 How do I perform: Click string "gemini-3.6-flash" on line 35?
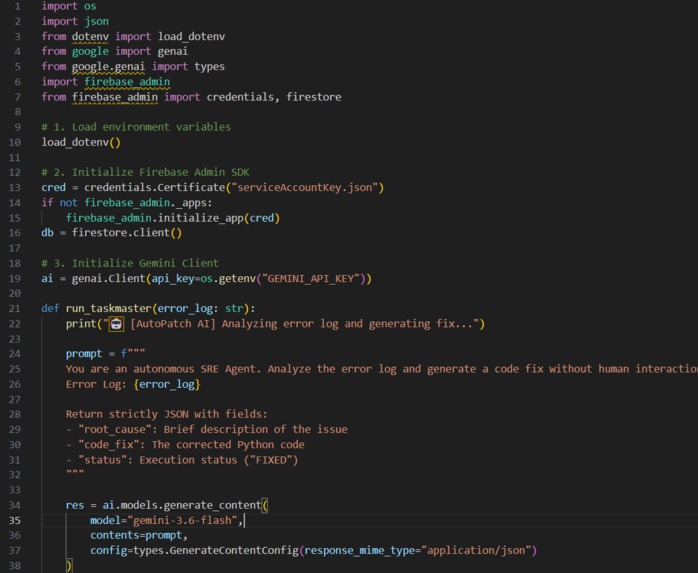(182, 520)
